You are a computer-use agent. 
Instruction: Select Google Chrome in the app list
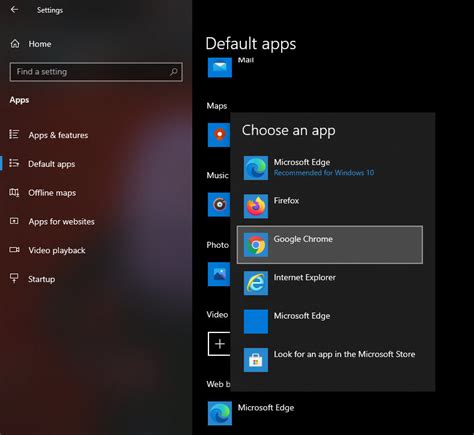click(x=330, y=245)
